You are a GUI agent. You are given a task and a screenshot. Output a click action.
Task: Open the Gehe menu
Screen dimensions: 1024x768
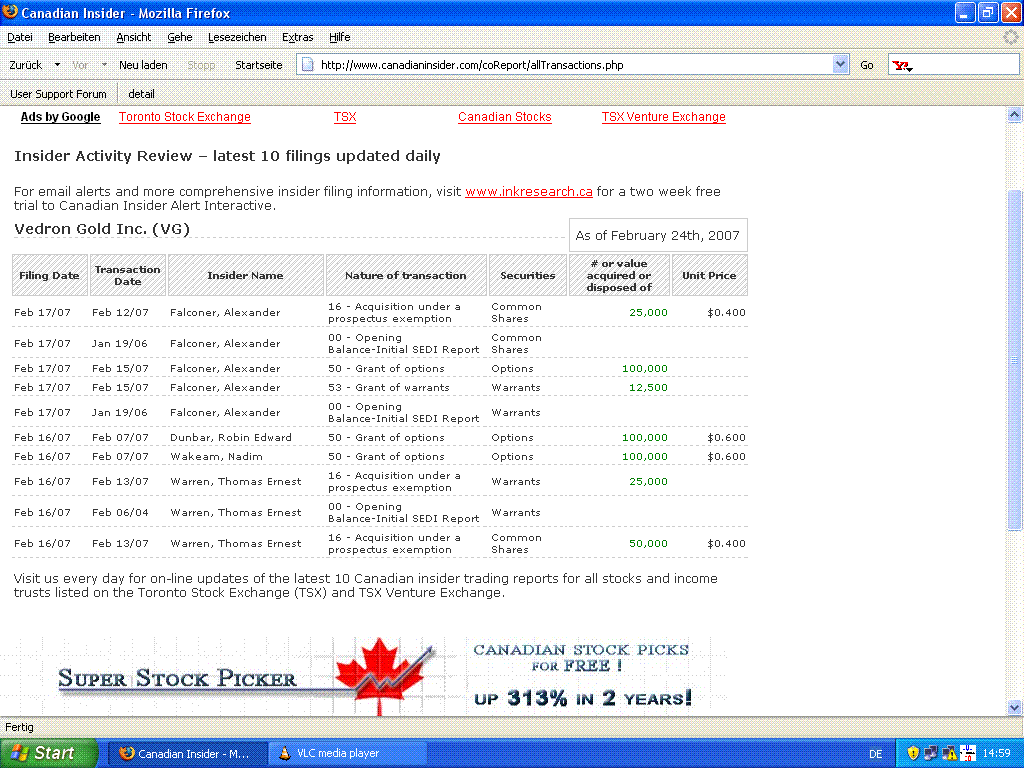coord(180,37)
